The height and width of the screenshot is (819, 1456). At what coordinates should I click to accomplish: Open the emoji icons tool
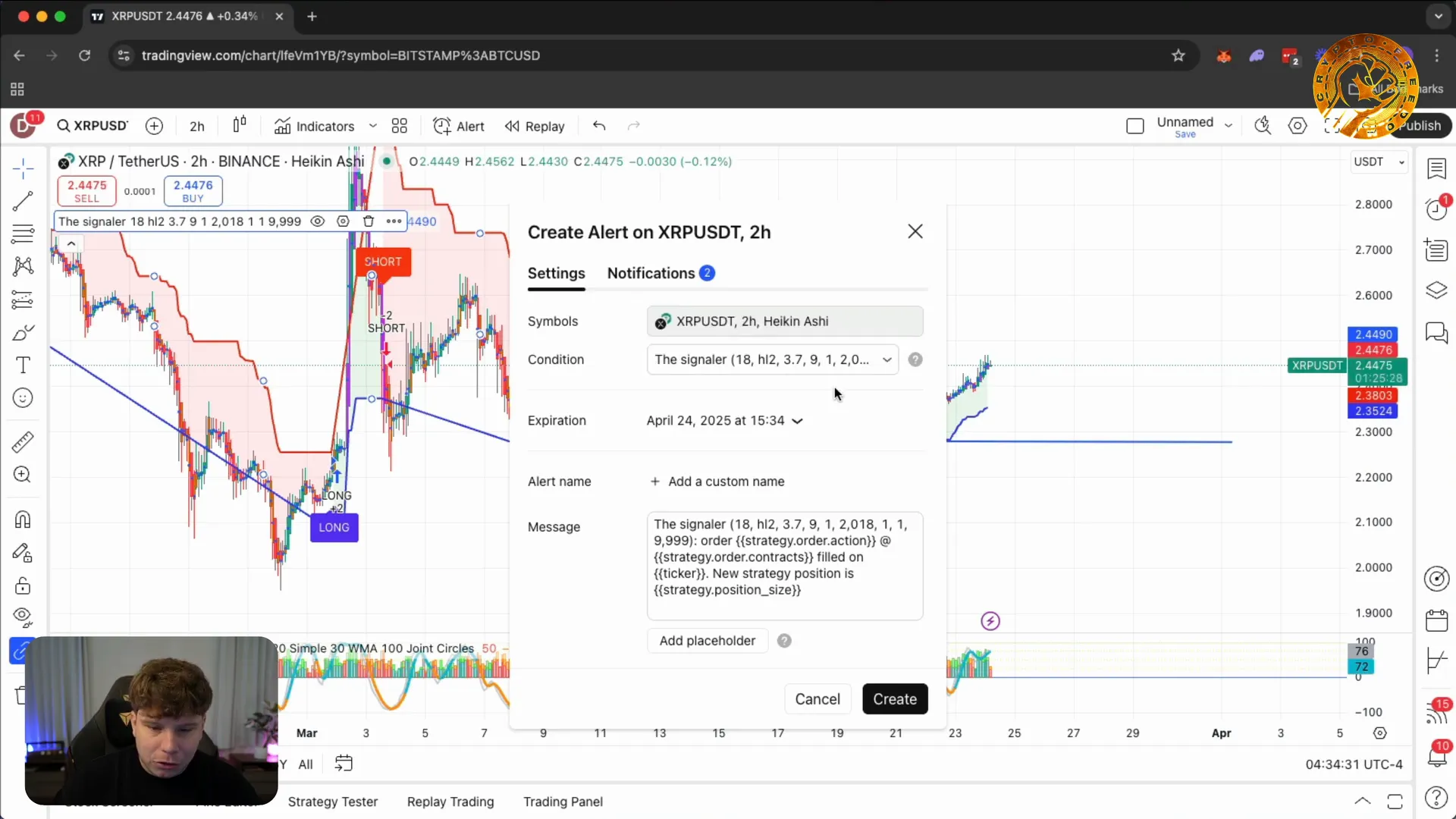23,398
